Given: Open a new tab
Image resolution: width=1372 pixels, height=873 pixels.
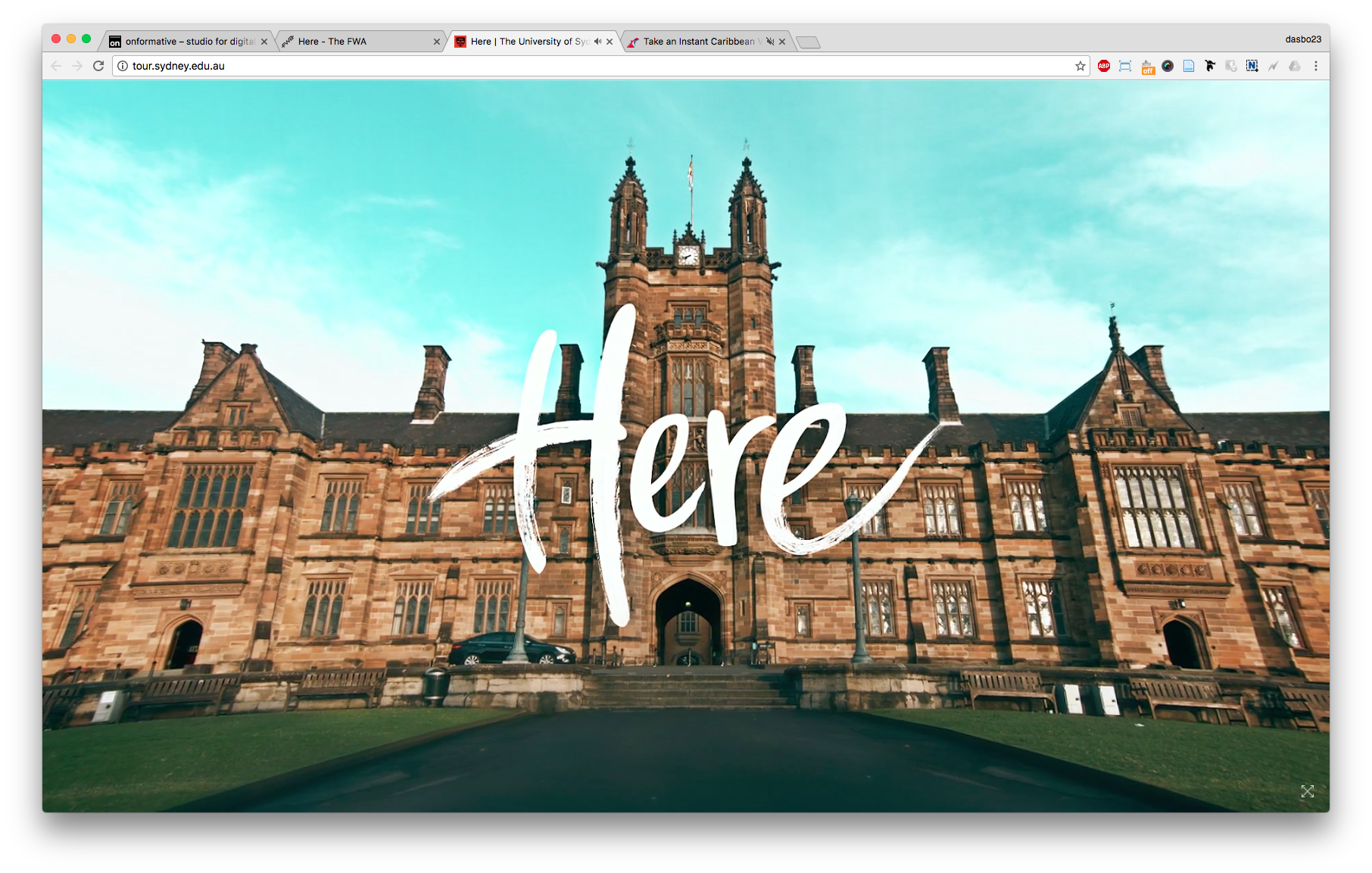Looking at the screenshot, I should (x=809, y=42).
